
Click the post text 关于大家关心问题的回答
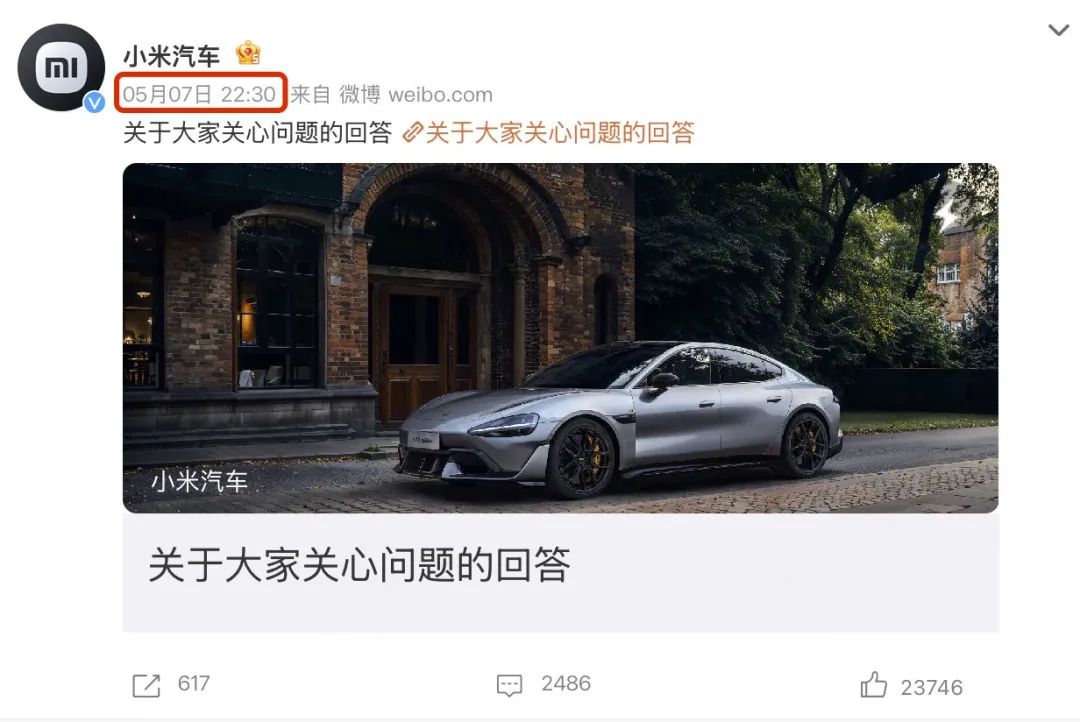(258, 132)
